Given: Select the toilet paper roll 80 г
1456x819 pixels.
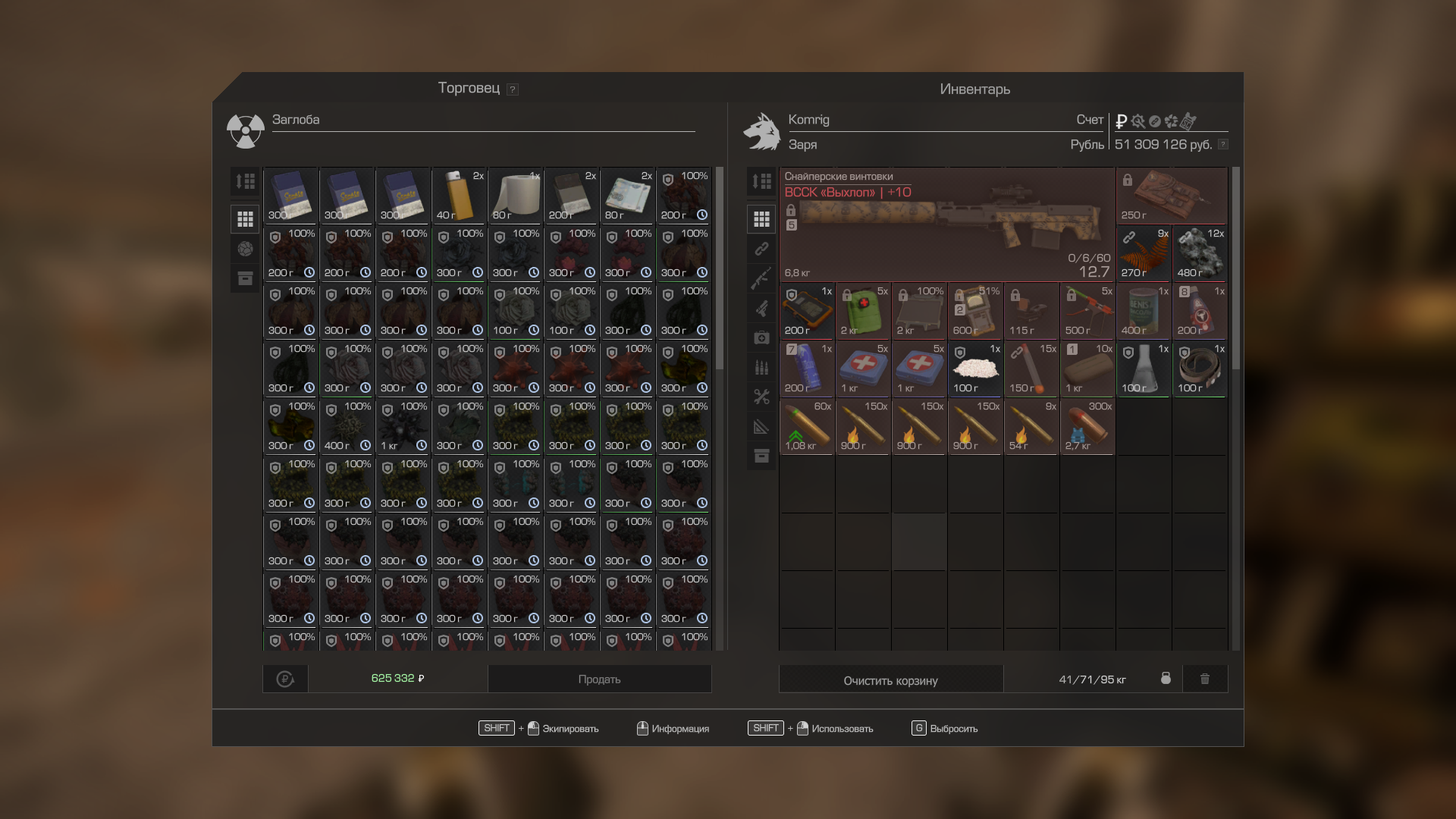Looking at the screenshot, I should point(515,196).
